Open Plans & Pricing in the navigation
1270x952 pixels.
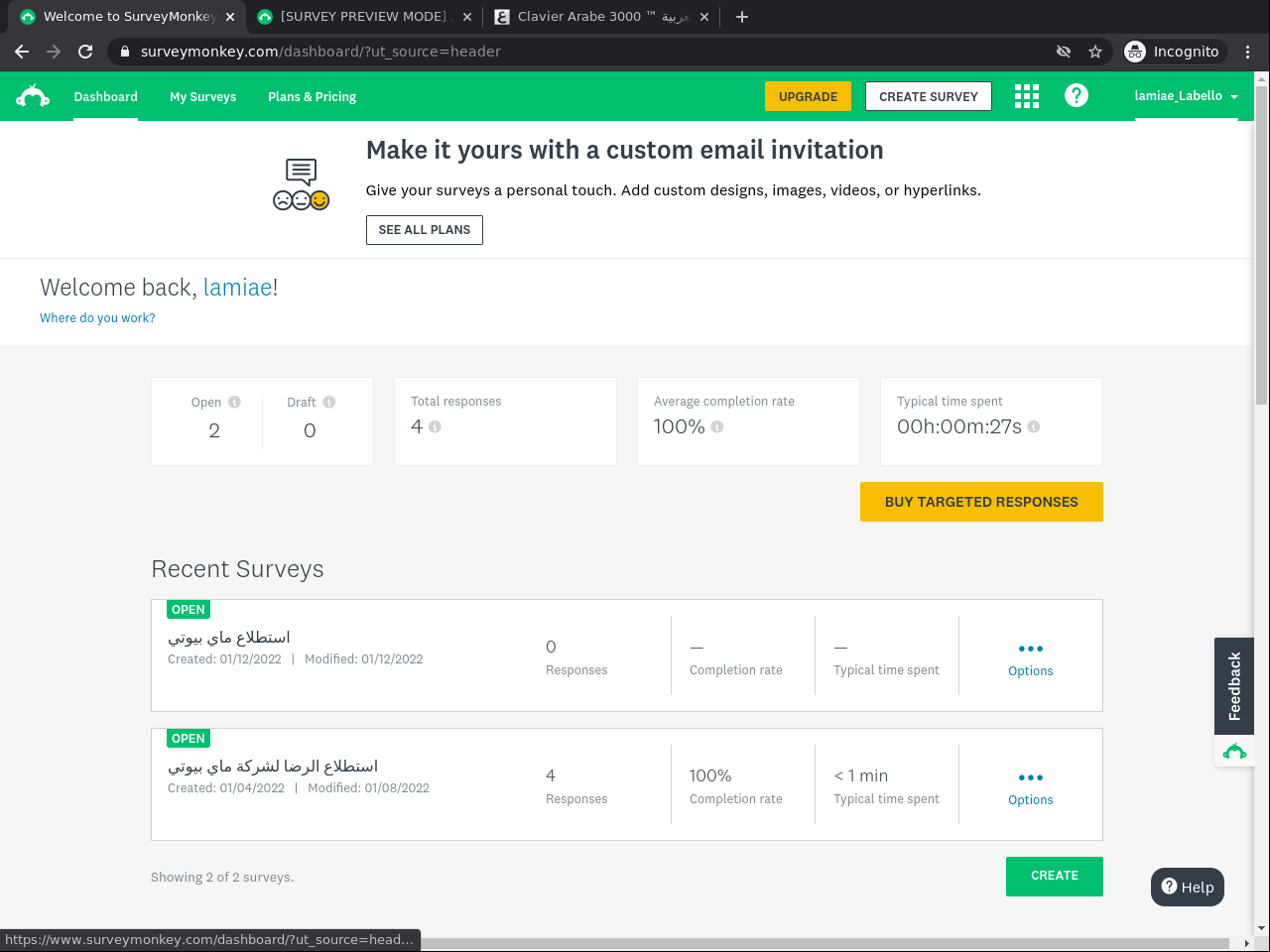tap(312, 97)
